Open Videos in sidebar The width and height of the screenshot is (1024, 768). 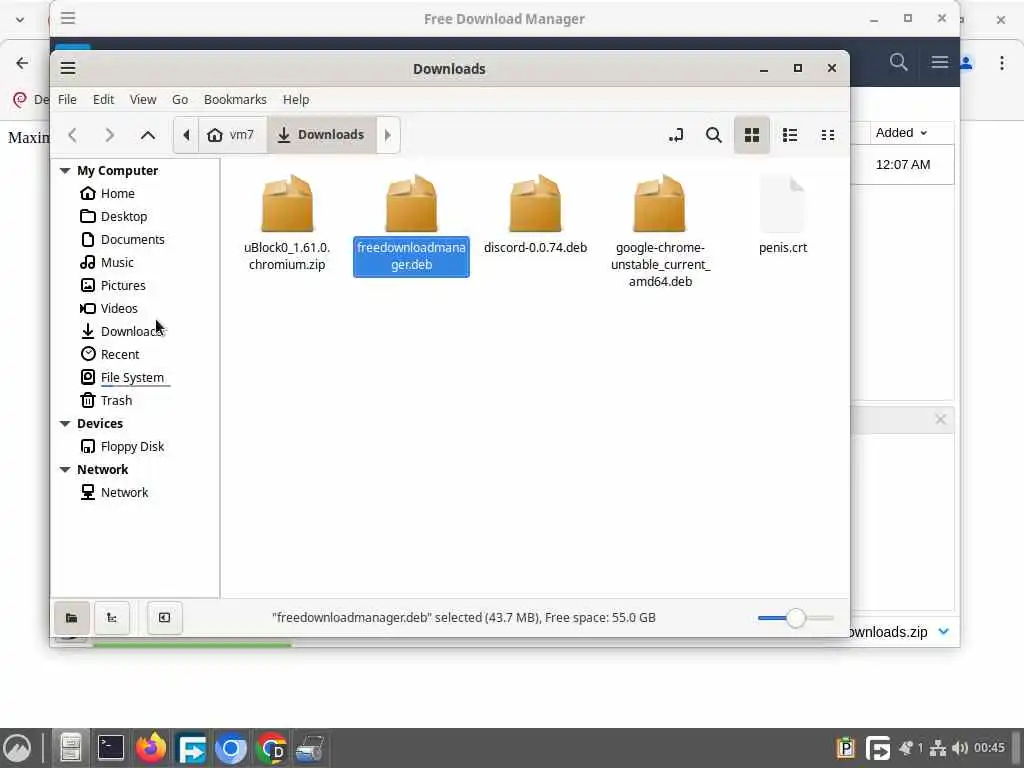119,308
